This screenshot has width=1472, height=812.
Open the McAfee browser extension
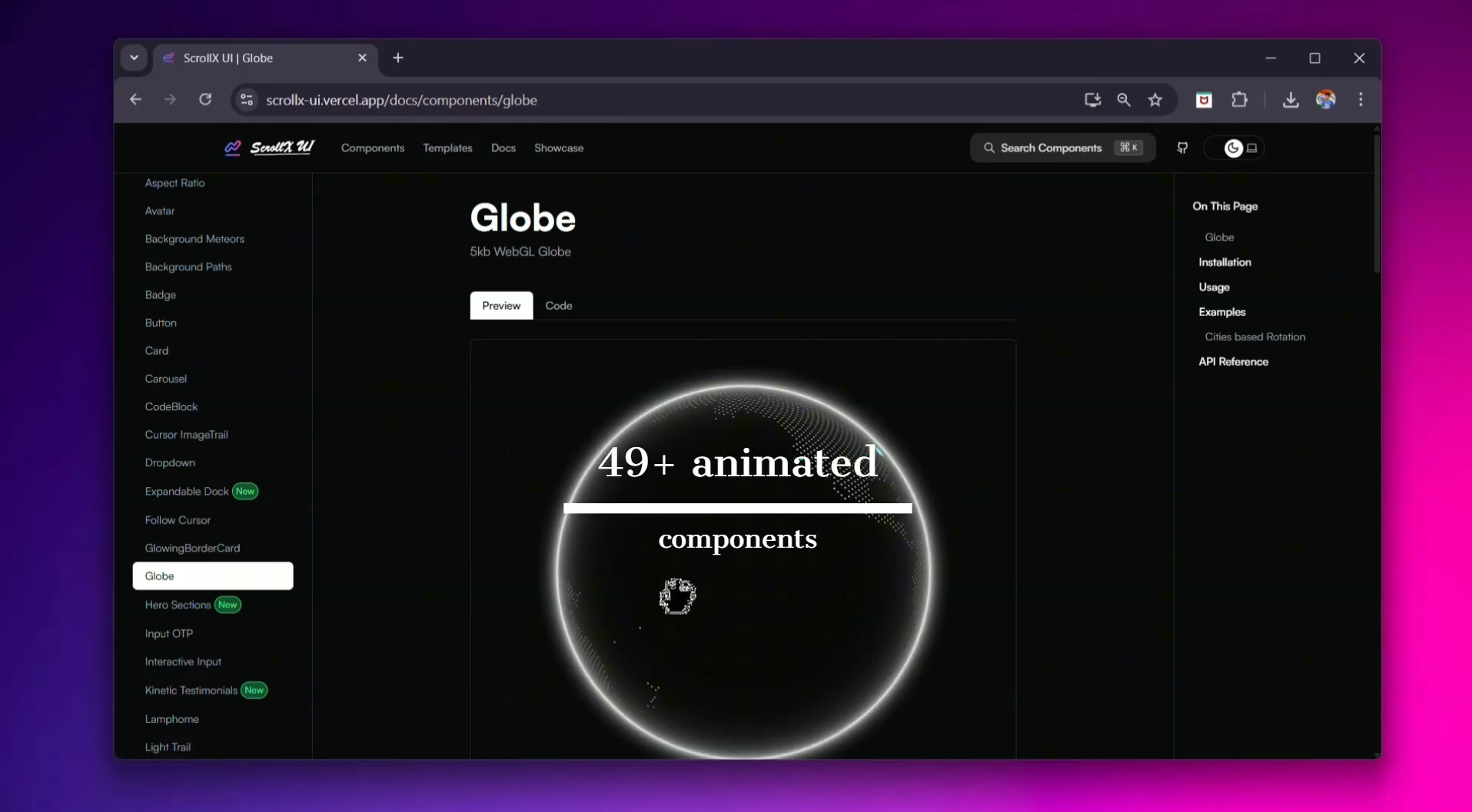pyautogui.click(x=1203, y=100)
